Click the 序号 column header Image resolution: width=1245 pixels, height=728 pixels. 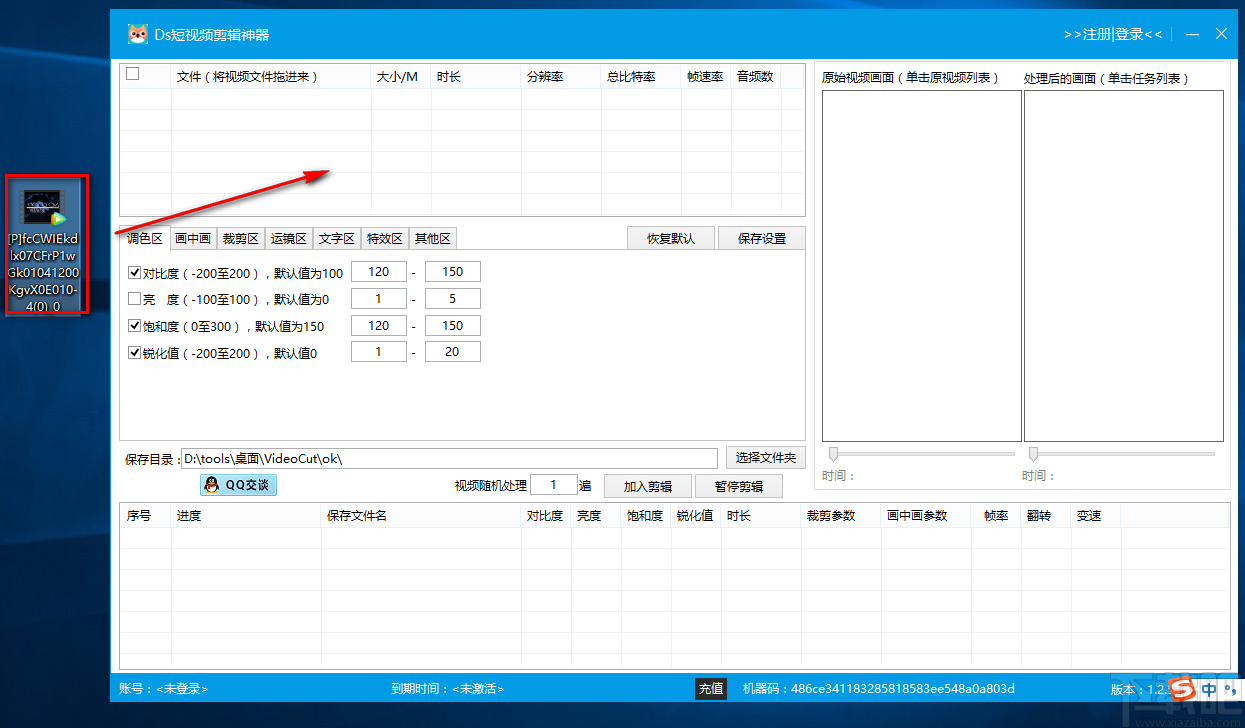click(x=146, y=516)
